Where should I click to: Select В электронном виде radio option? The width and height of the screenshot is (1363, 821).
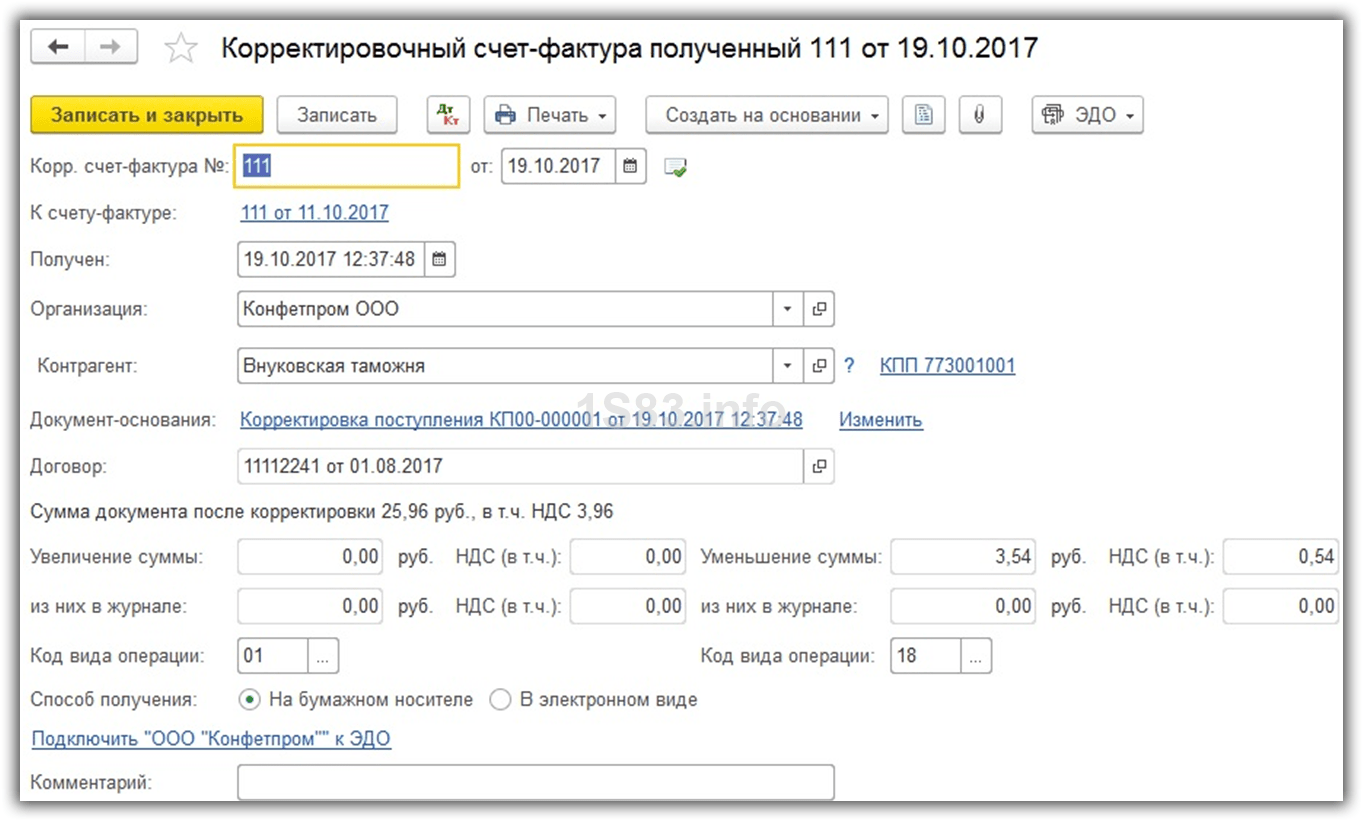coord(500,700)
